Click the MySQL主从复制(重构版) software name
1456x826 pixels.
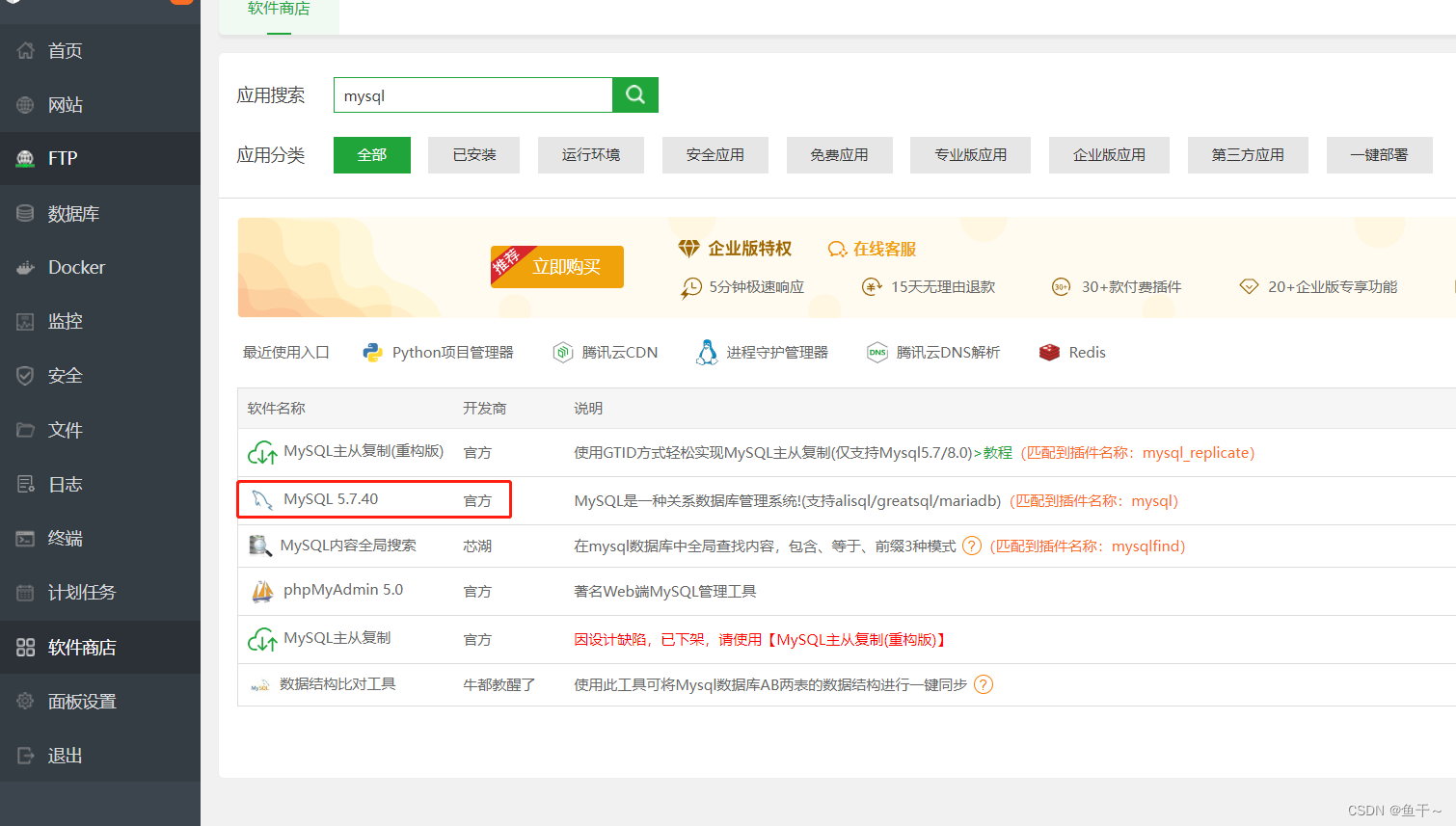[364, 451]
